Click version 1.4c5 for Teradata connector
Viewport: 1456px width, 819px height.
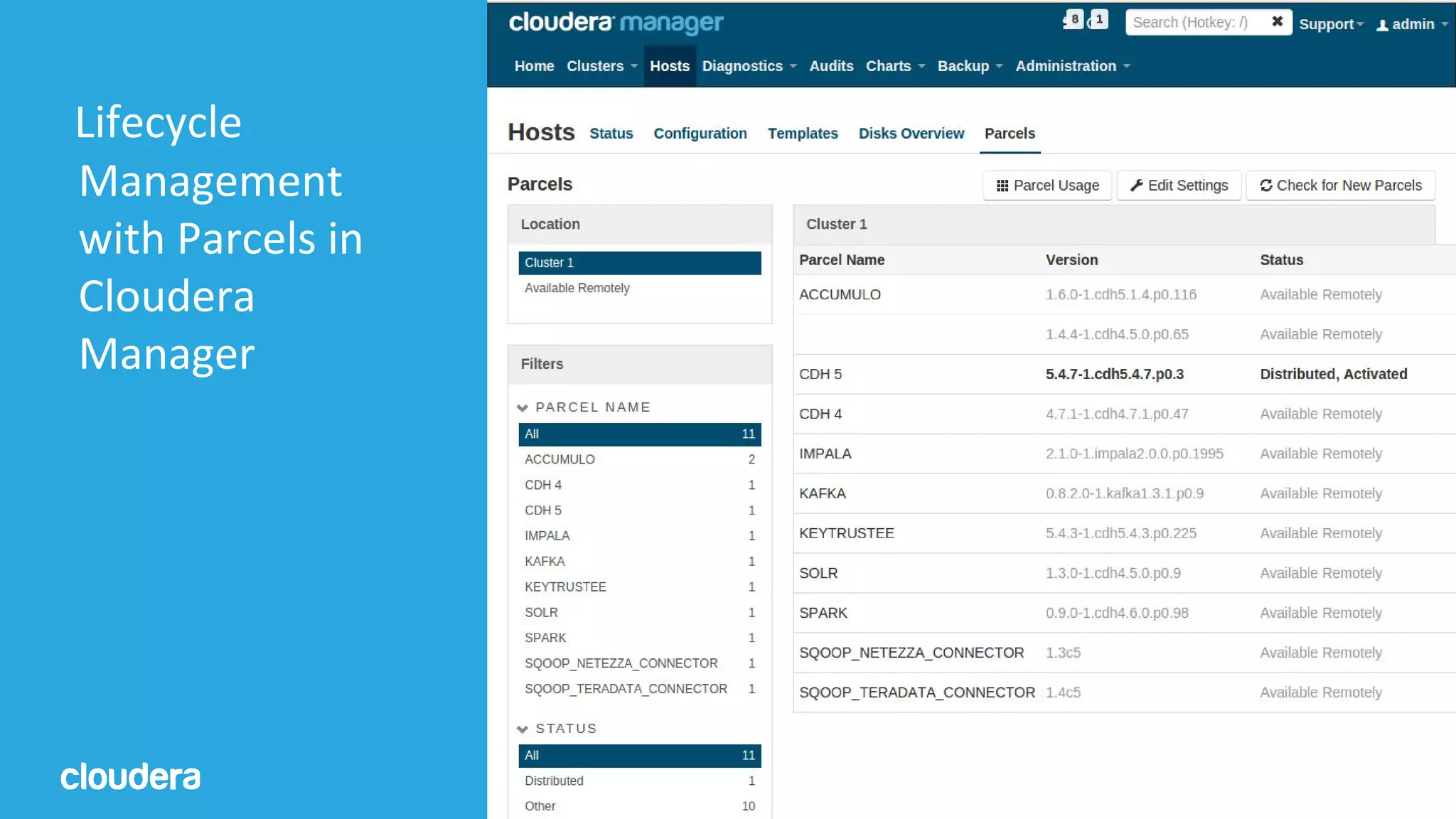(1063, 693)
